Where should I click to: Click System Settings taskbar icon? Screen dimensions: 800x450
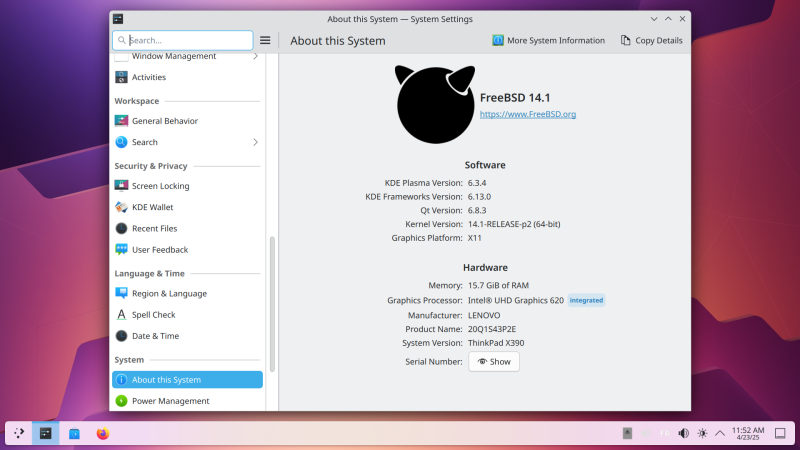(x=45, y=433)
